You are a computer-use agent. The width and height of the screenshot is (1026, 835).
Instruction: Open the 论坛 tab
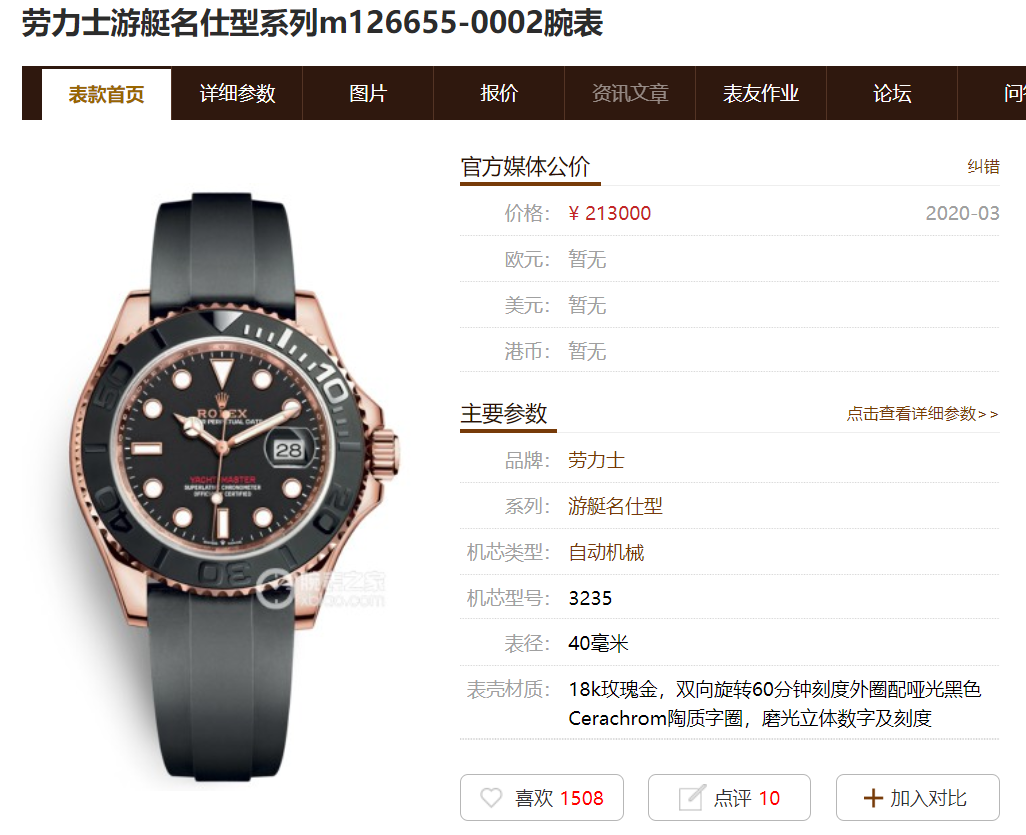(x=892, y=94)
